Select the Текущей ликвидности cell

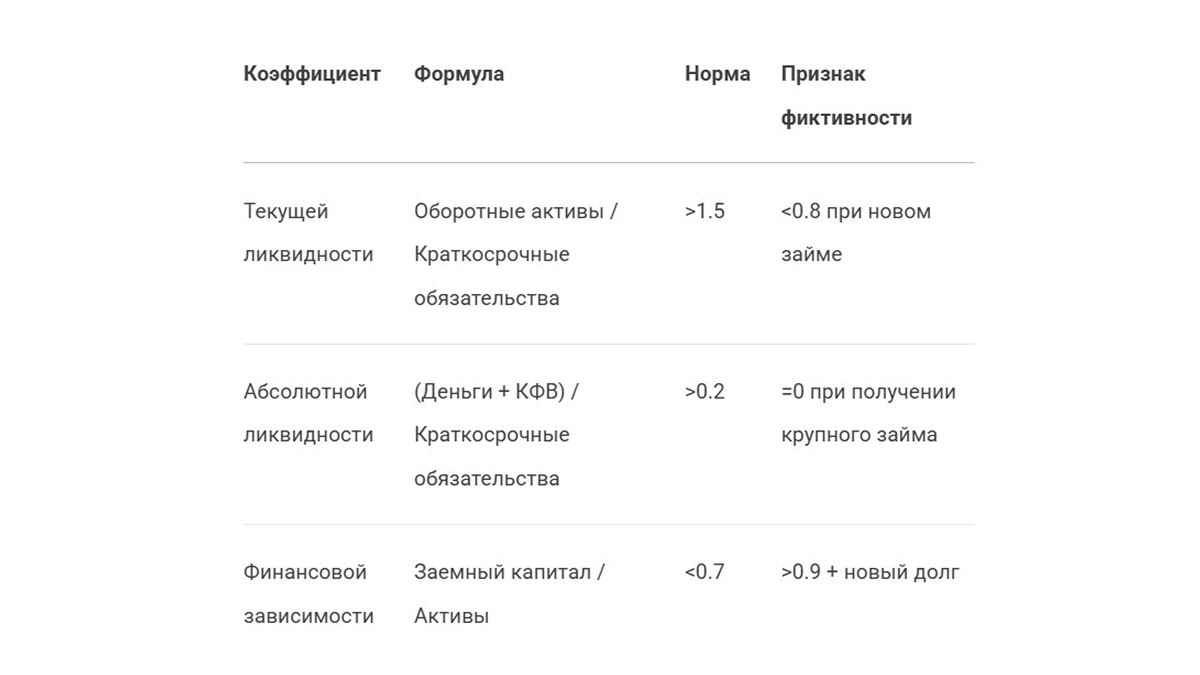point(308,233)
